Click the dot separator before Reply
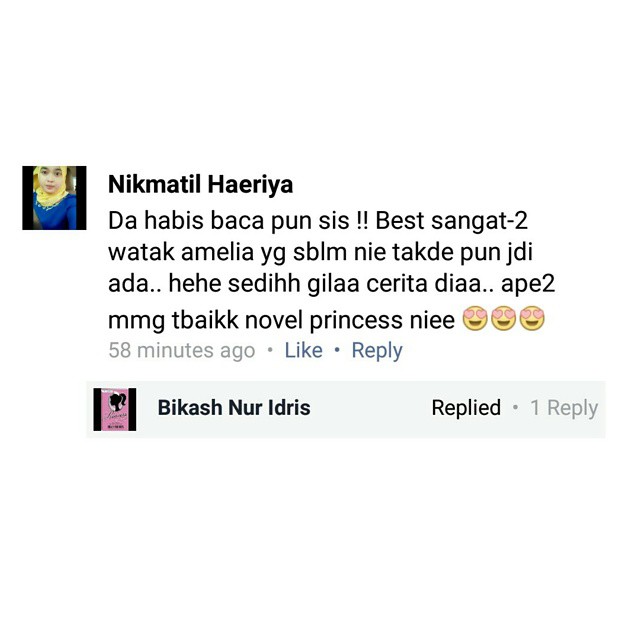 coord(337,350)
